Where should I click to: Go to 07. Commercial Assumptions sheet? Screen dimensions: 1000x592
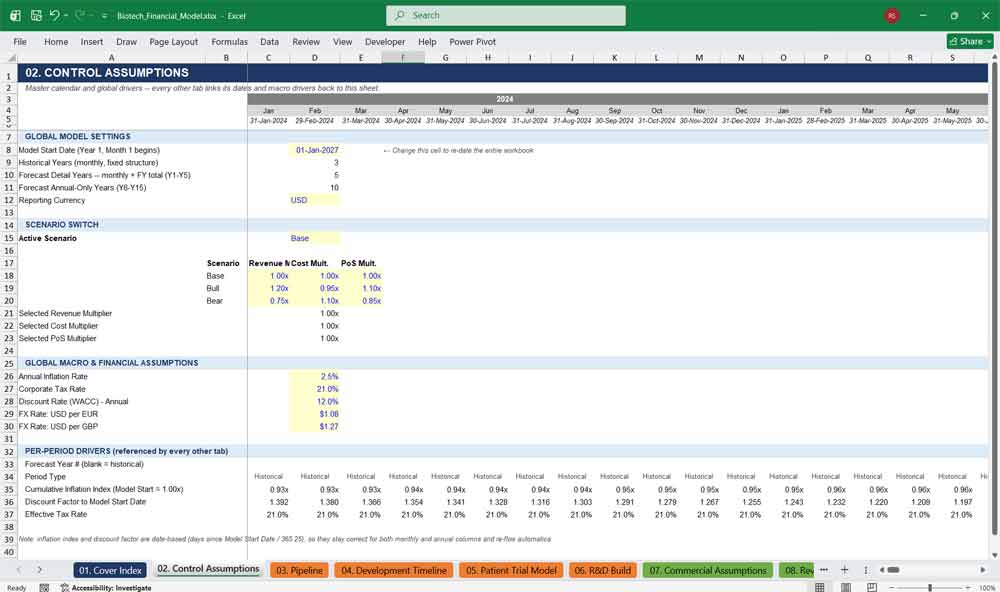(708, 570)
